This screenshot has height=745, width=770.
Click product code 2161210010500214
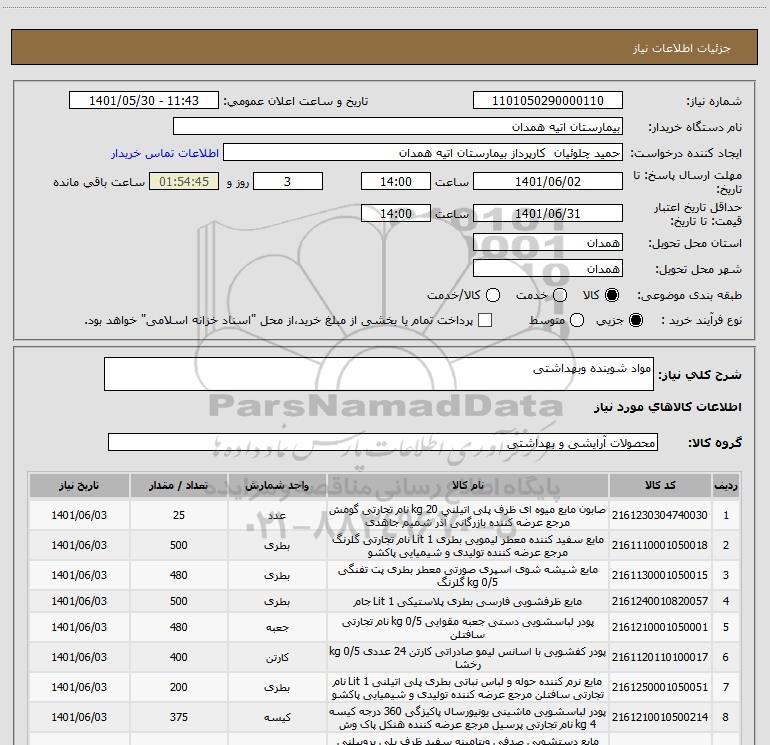coord(660,717)
